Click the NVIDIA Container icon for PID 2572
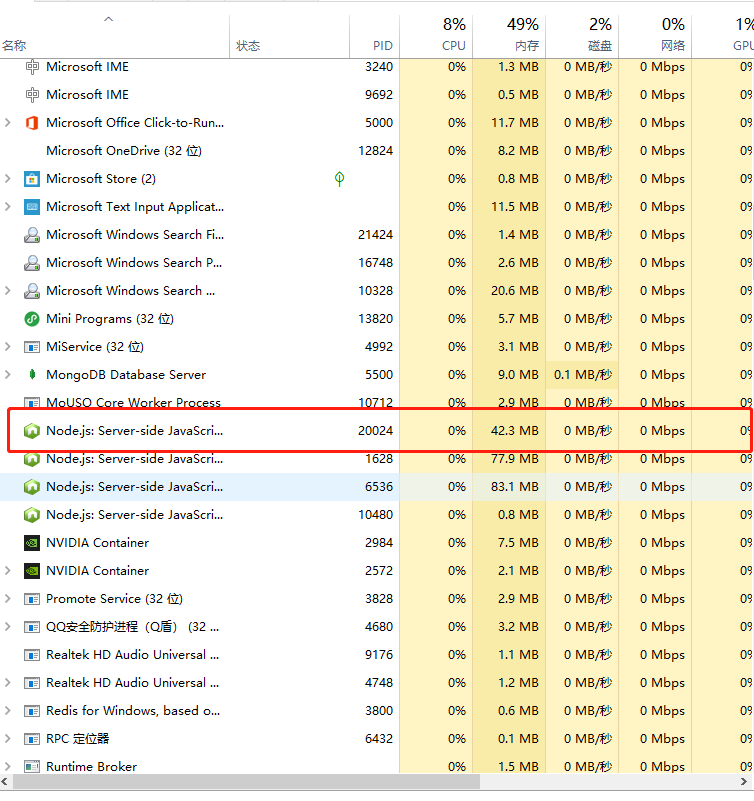The height and width of the screenshot is (801, 754). 32,571
